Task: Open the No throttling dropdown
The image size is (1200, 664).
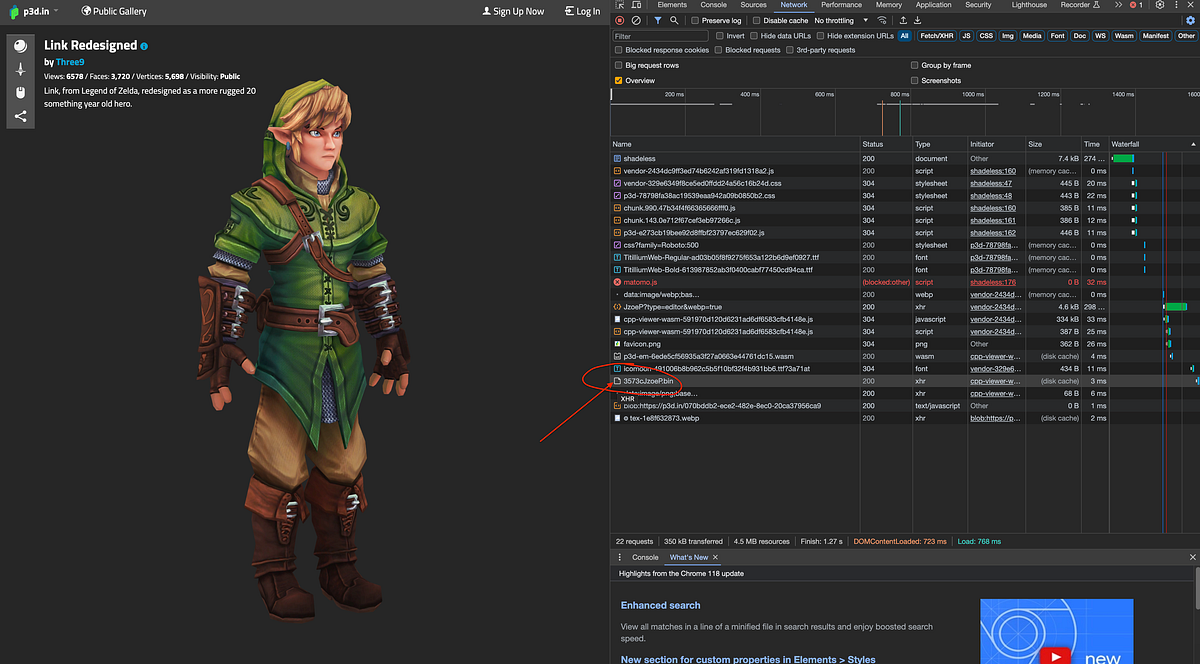Action: point(838,19)
